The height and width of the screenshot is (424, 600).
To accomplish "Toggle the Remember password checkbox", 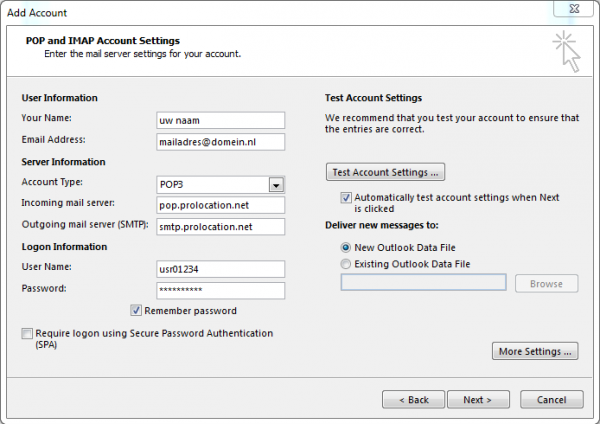I will tap(136, 311).
